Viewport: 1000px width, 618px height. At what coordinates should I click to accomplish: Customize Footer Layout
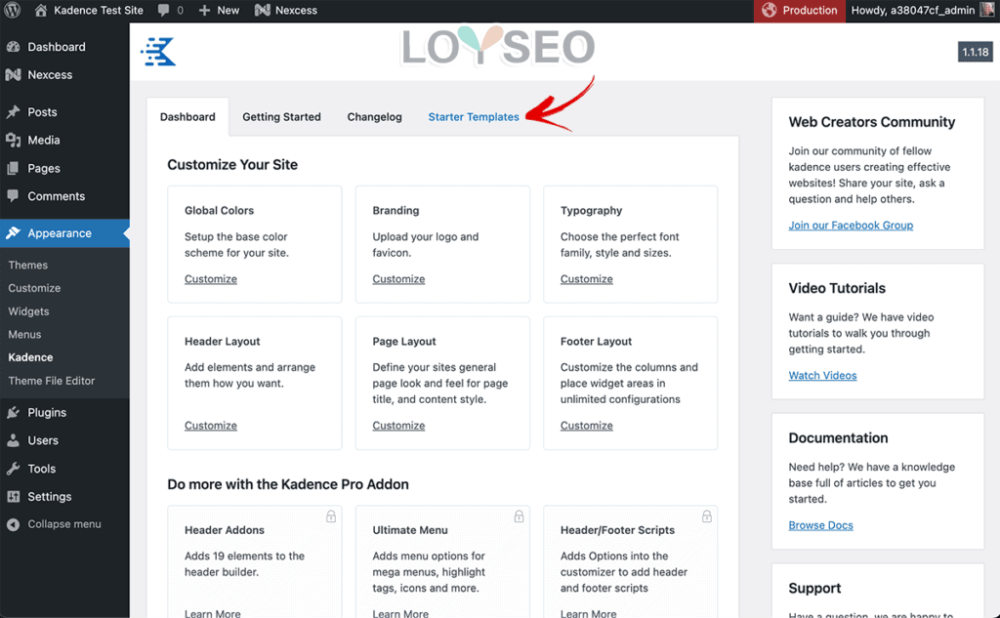(x=587, y=425)
